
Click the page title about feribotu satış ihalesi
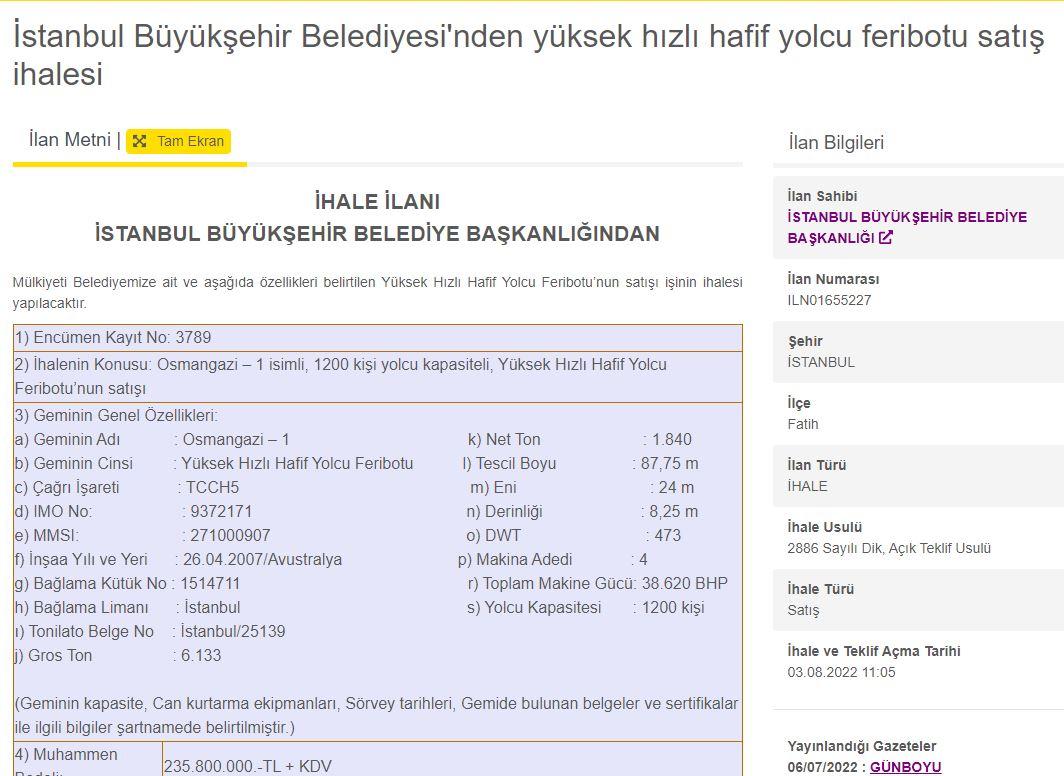(529, 55)
